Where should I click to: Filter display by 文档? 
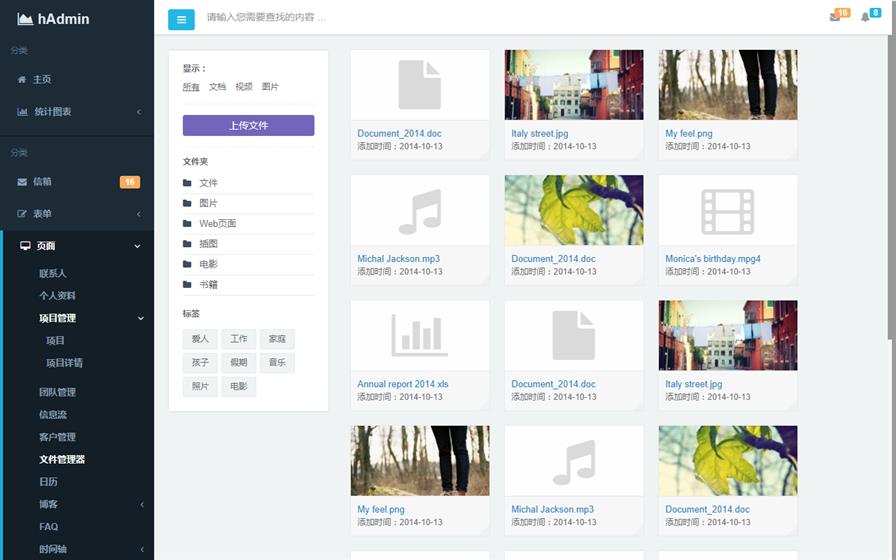[217, 87]
